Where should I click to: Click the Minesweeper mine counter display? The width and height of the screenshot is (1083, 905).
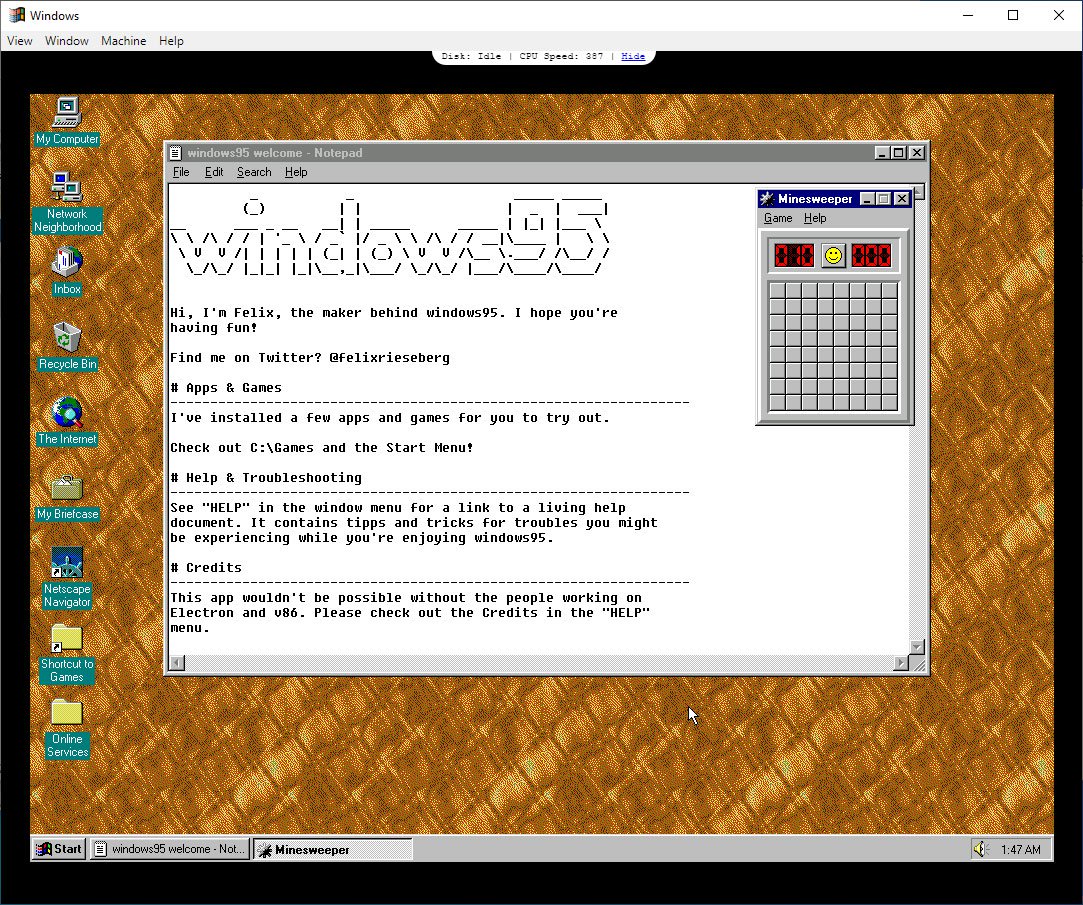pos(794,256)
